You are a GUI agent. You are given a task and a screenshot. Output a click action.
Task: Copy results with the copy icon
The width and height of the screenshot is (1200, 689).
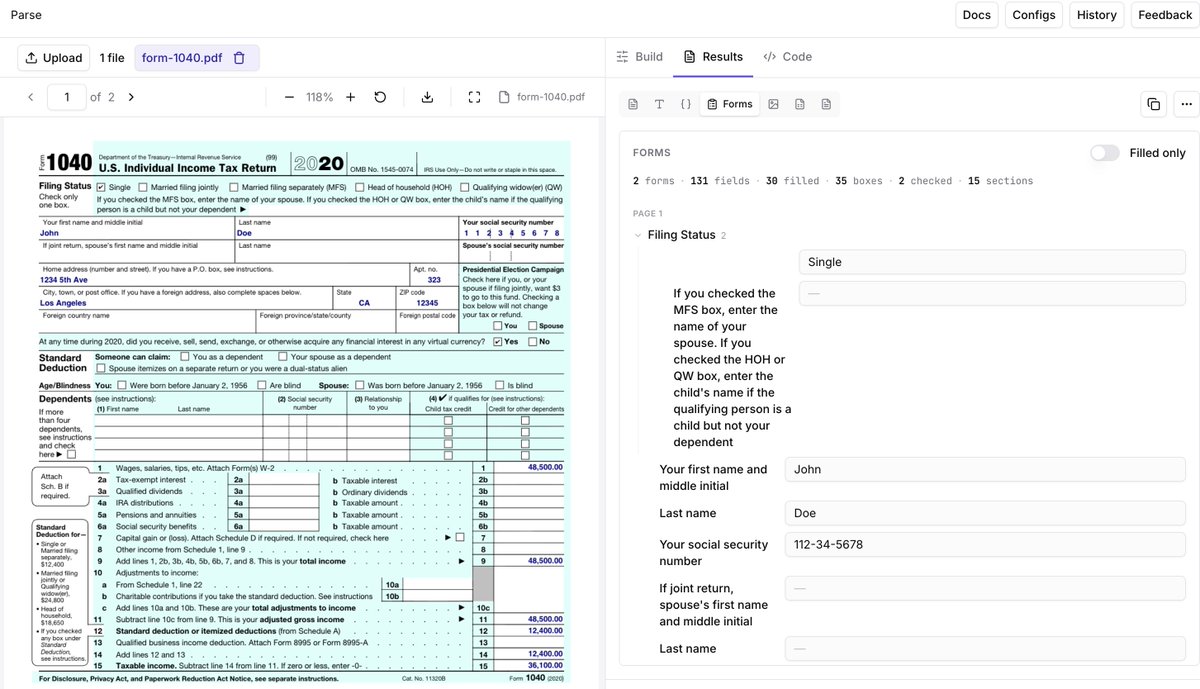click(x=1153, y=104)
